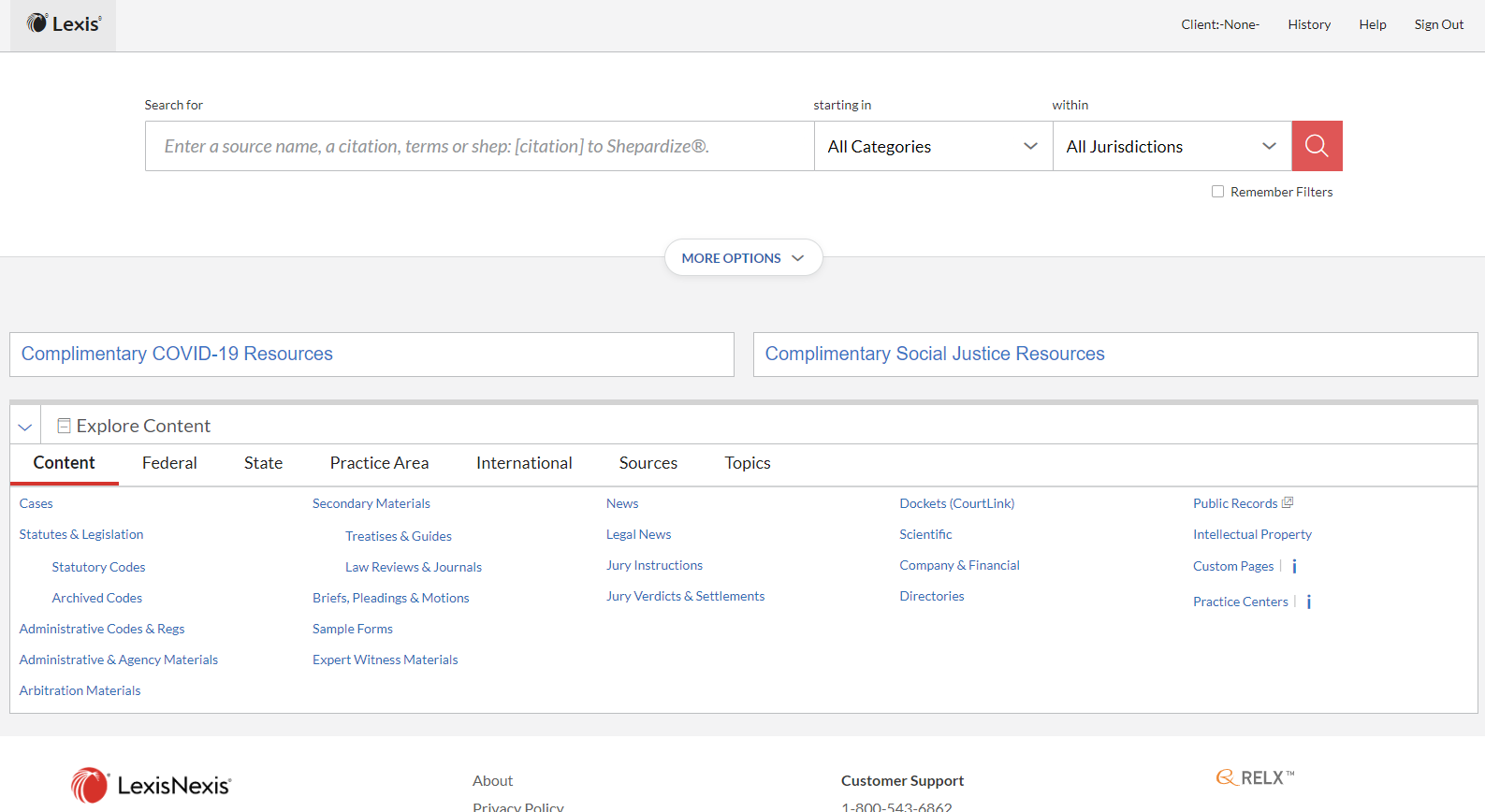
Task: Open Sample Forms link
Action: click(353, 629)
